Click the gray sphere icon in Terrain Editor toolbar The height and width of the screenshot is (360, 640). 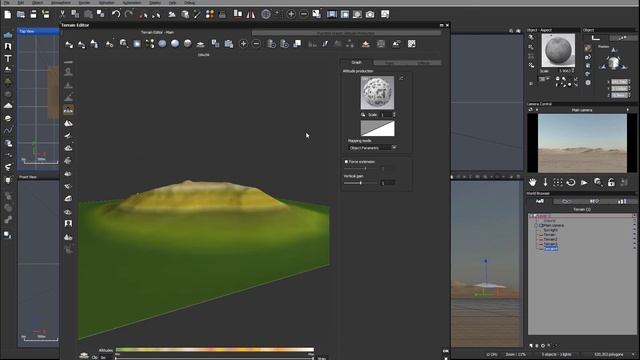[188, 43]
